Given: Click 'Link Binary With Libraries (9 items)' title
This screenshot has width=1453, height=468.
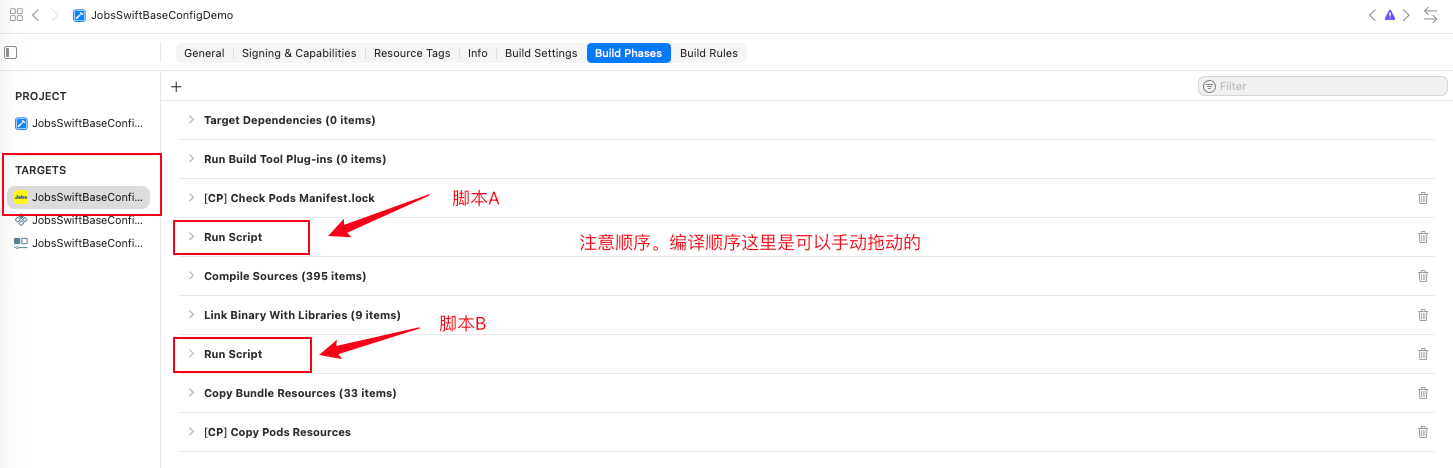Looking at the screenshot, I should click(x=302, y=315).
